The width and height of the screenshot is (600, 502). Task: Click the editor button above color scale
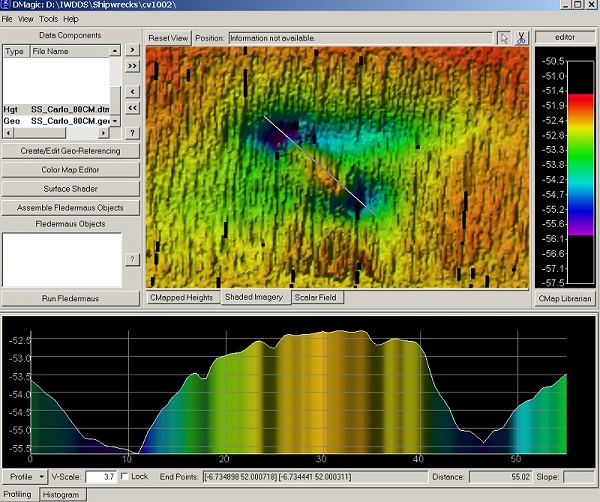pyautogui.click(x=565, y=37)
